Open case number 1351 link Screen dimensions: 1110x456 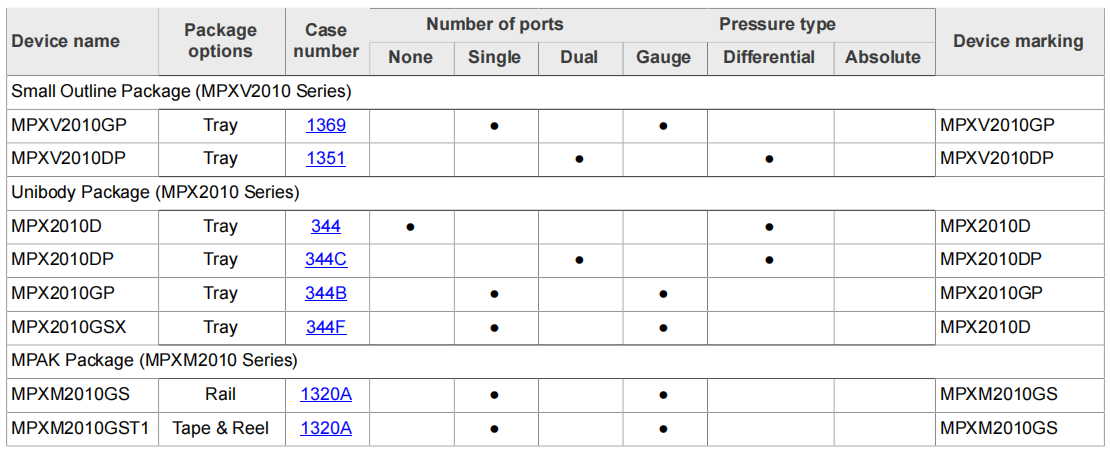tap(326, 158)
